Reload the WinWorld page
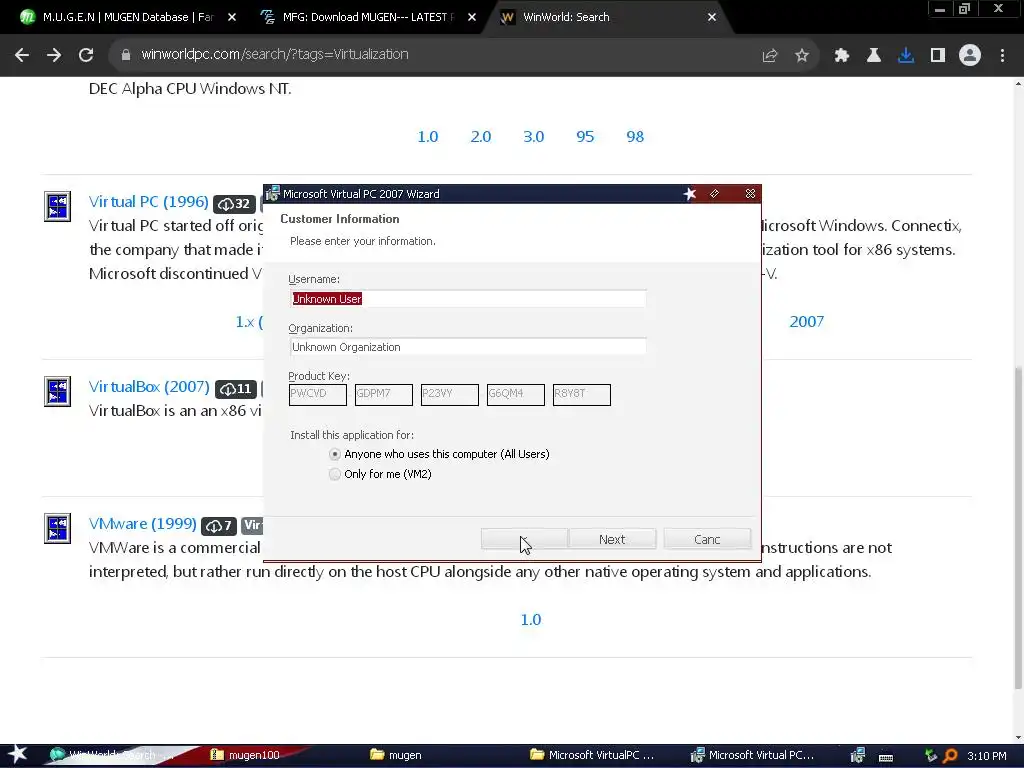This screenshot has width=1024, height=768. (x=86, y=56)
